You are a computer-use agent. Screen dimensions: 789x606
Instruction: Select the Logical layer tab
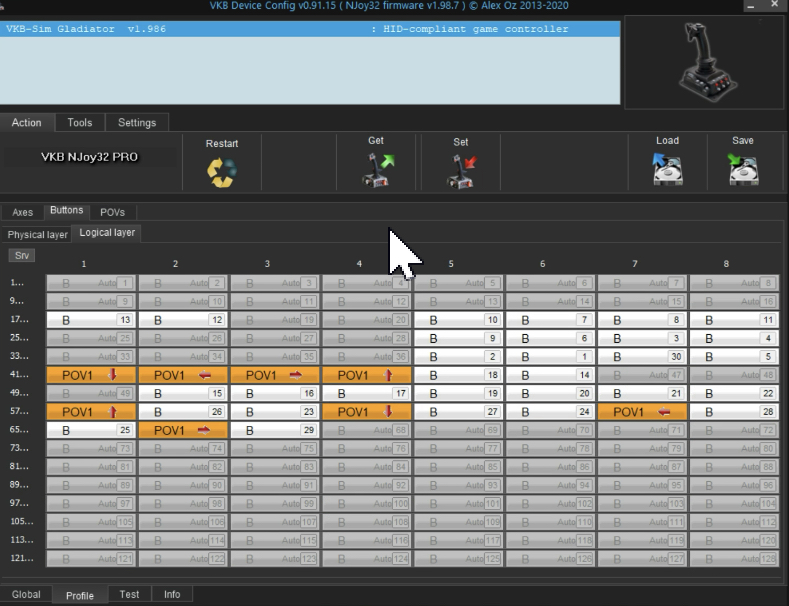tap(107, 233)
